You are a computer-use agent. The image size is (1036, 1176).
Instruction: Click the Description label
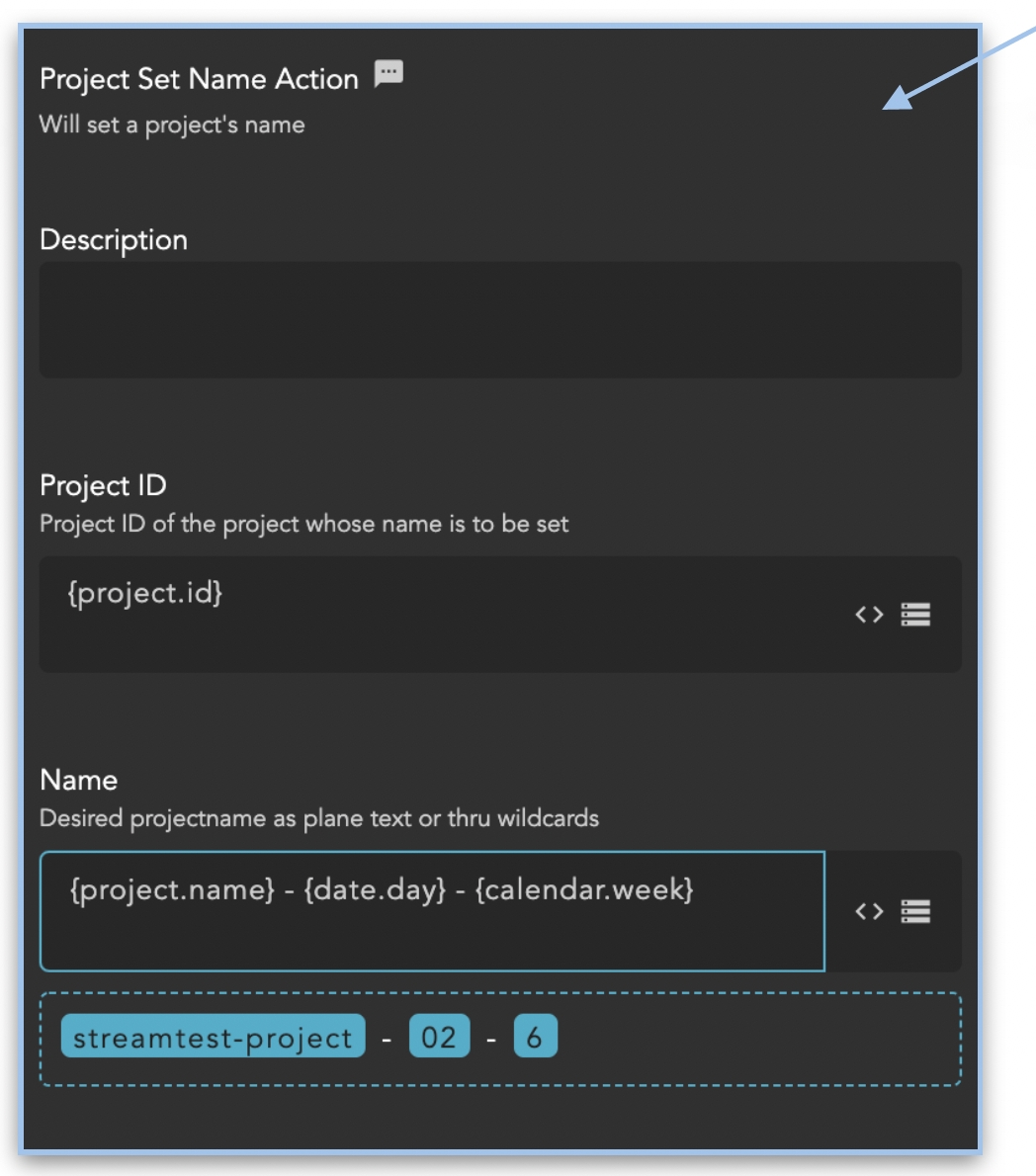tap(114, 240)
